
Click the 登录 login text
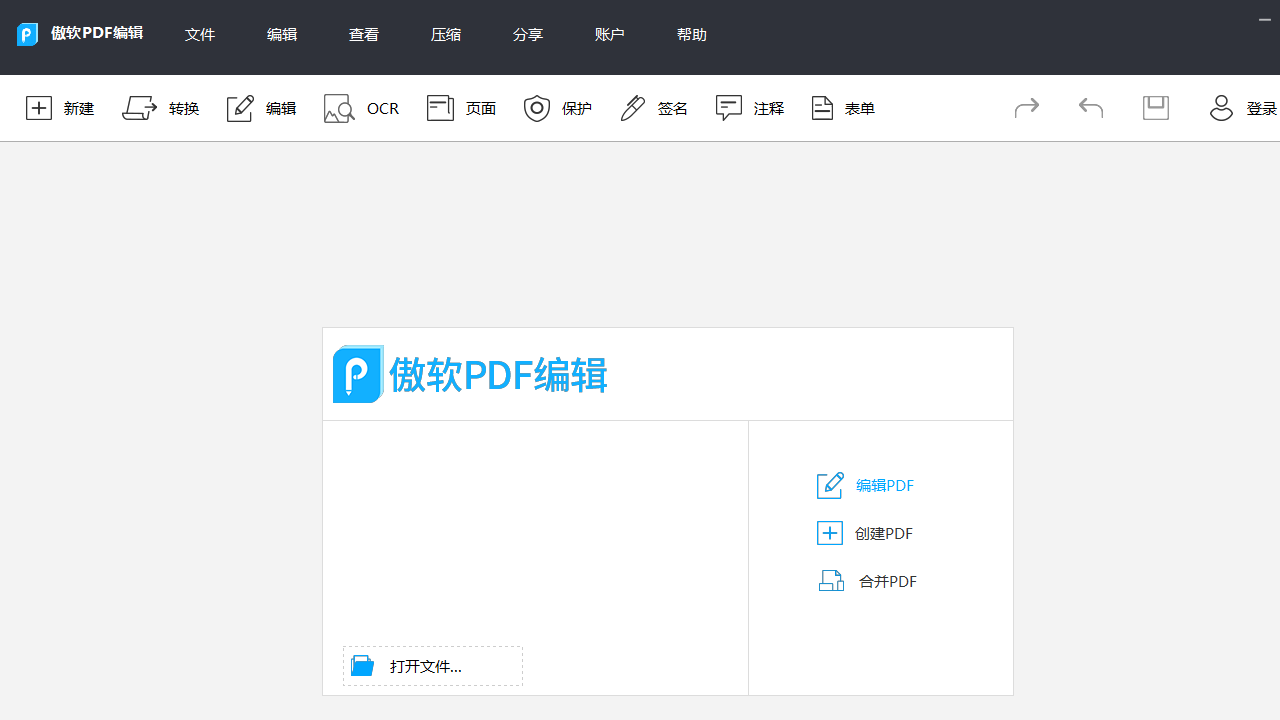(x=1262, y=109)
